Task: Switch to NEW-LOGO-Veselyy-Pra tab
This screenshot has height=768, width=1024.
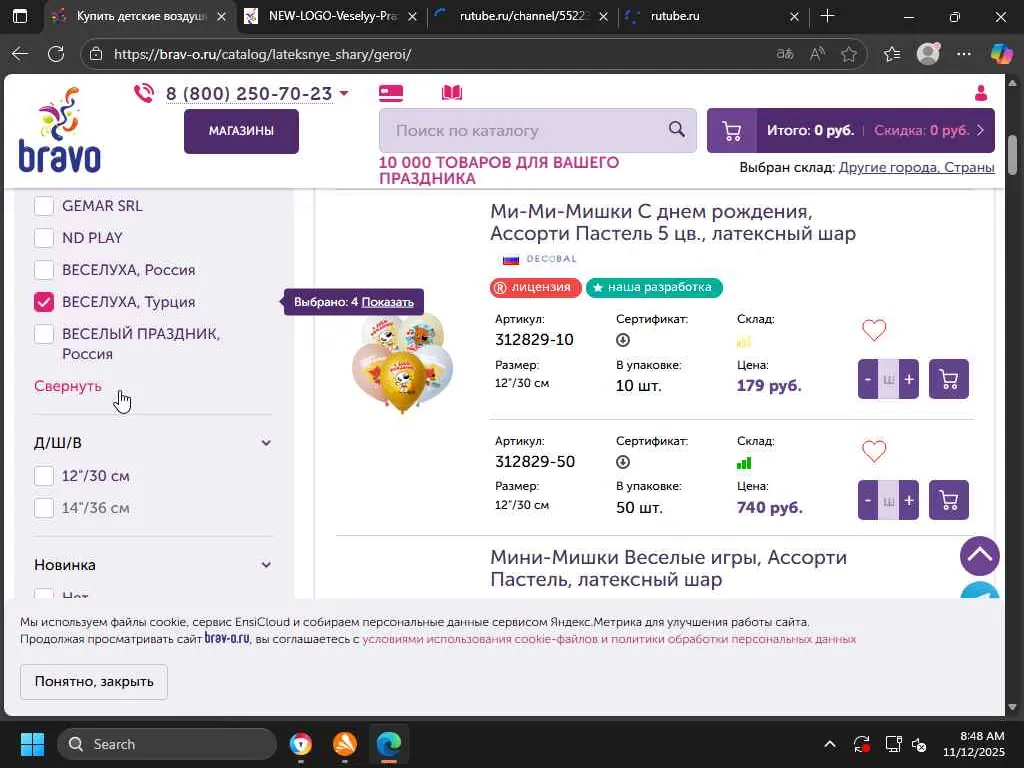Action: tap(330, 16)
